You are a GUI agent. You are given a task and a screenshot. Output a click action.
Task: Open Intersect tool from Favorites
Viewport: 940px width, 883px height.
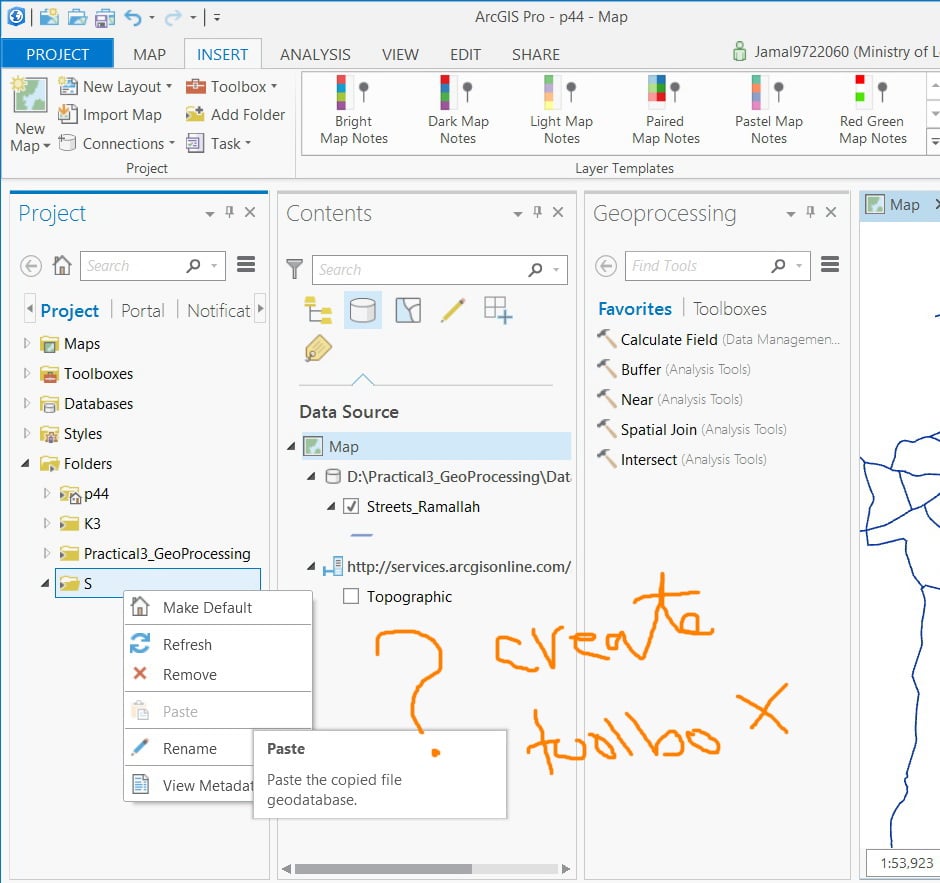pos(682,459)
